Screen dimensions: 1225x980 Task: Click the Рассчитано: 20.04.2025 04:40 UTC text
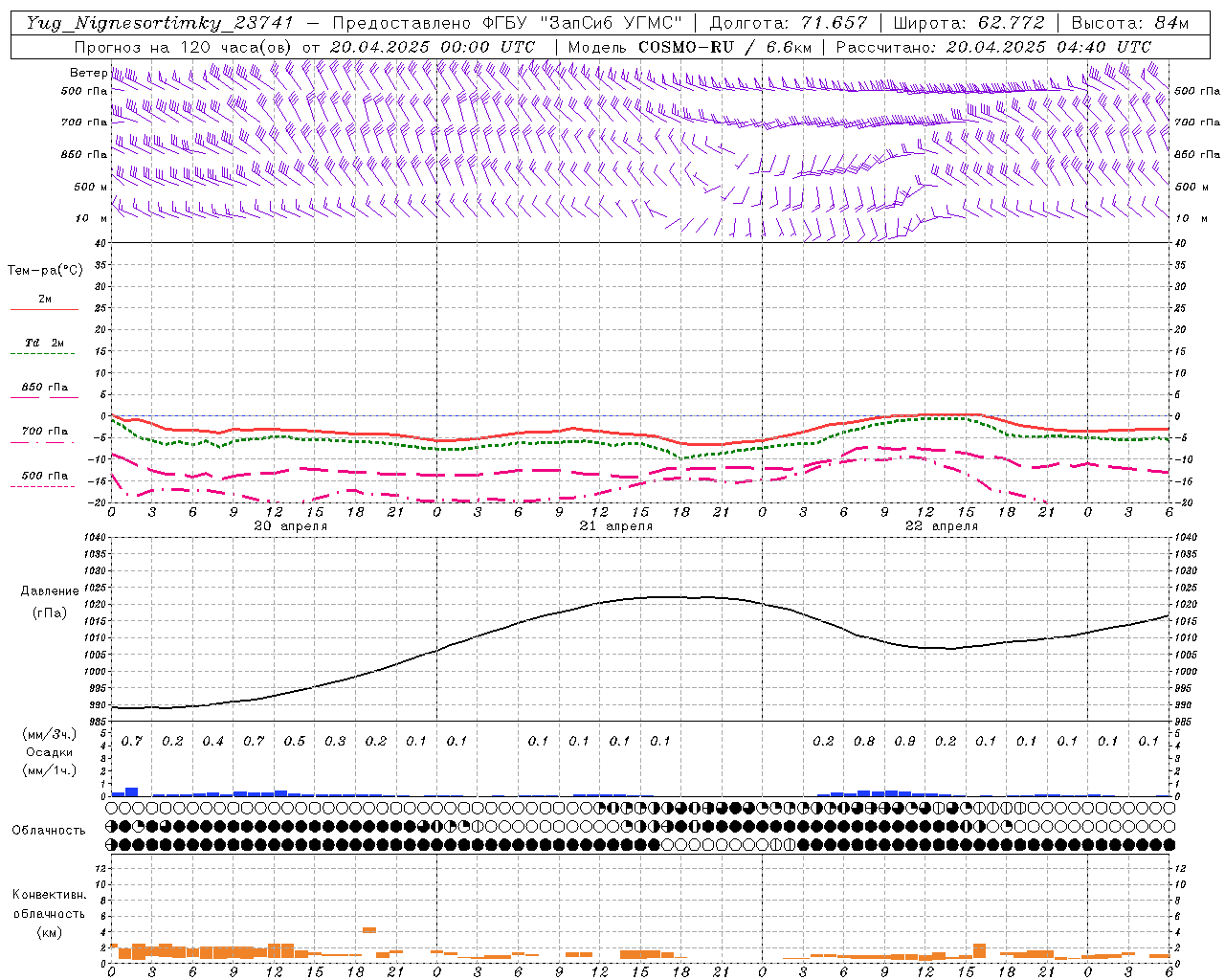tap(993, 47)
